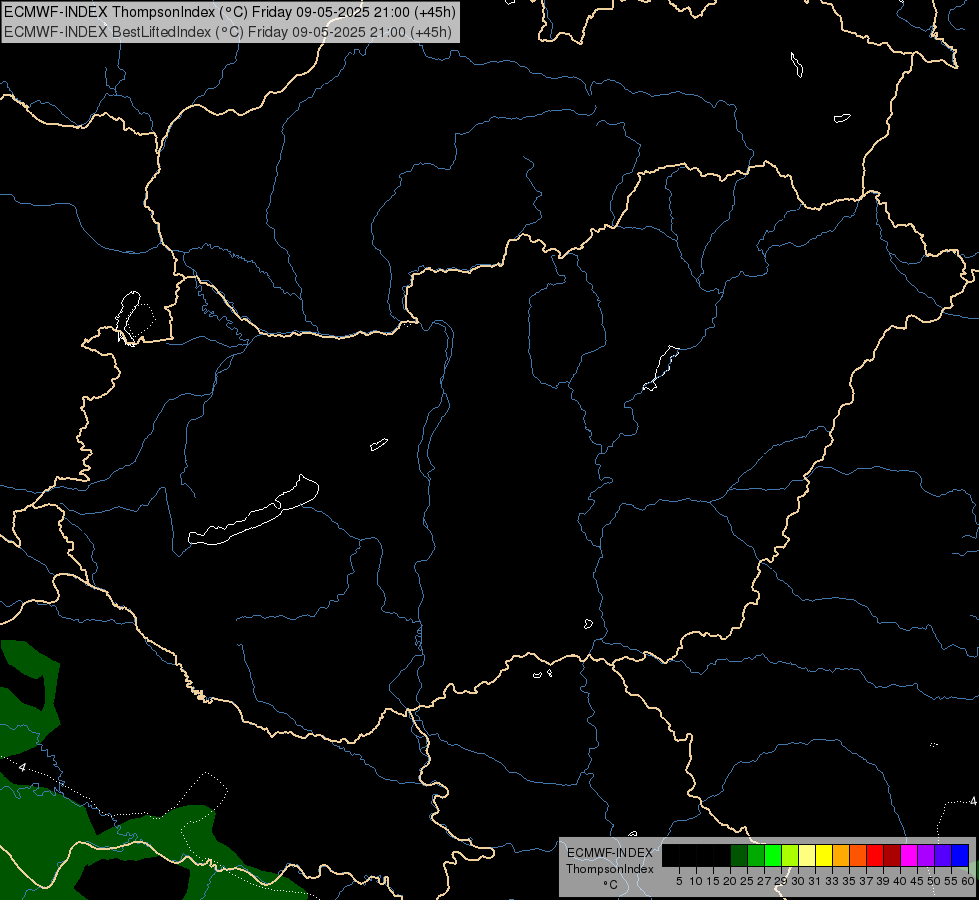
Task: Click the legend tick value 37
Action: pos(865,881)
